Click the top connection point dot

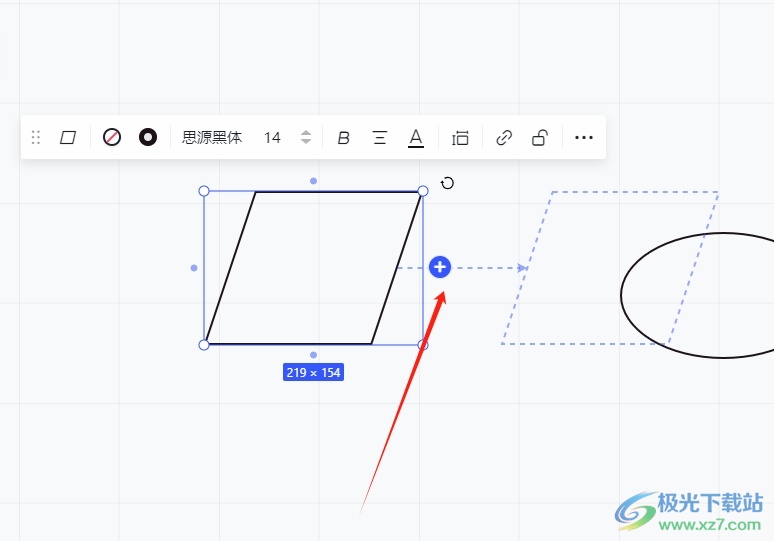pos(313,181)
